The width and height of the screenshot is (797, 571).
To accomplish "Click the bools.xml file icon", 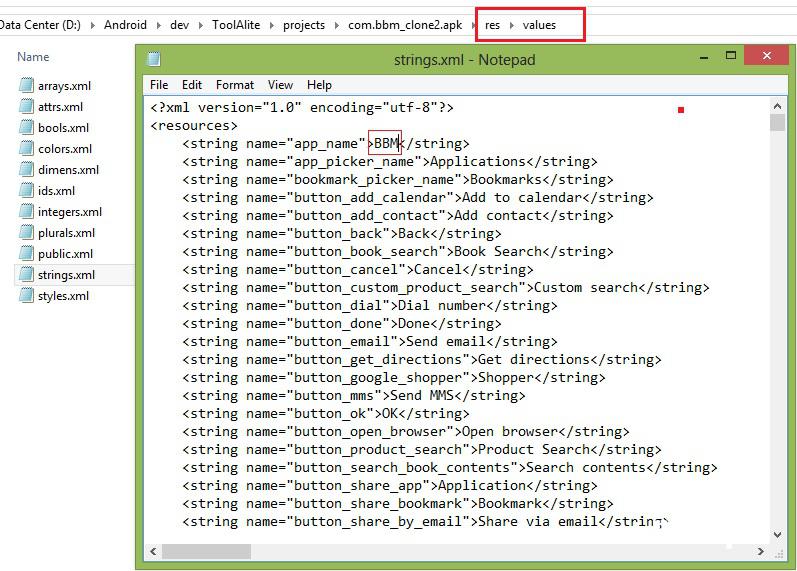I will pyautogui.click(x=26, y=127).
